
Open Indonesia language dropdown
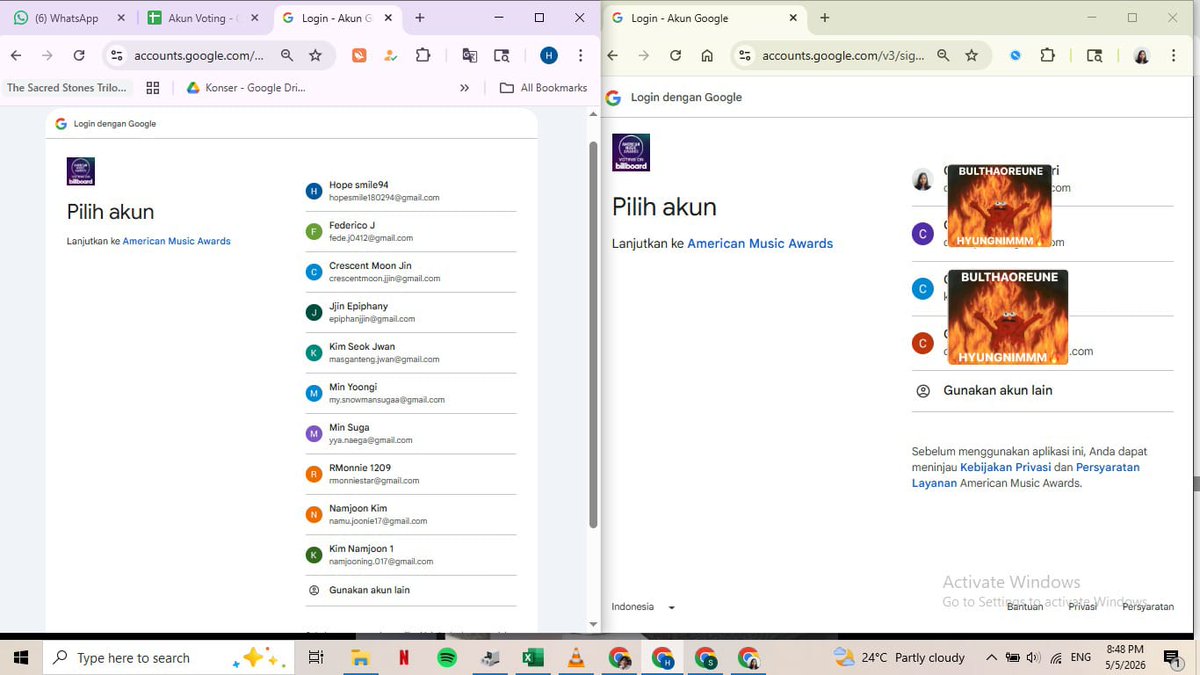644,607
